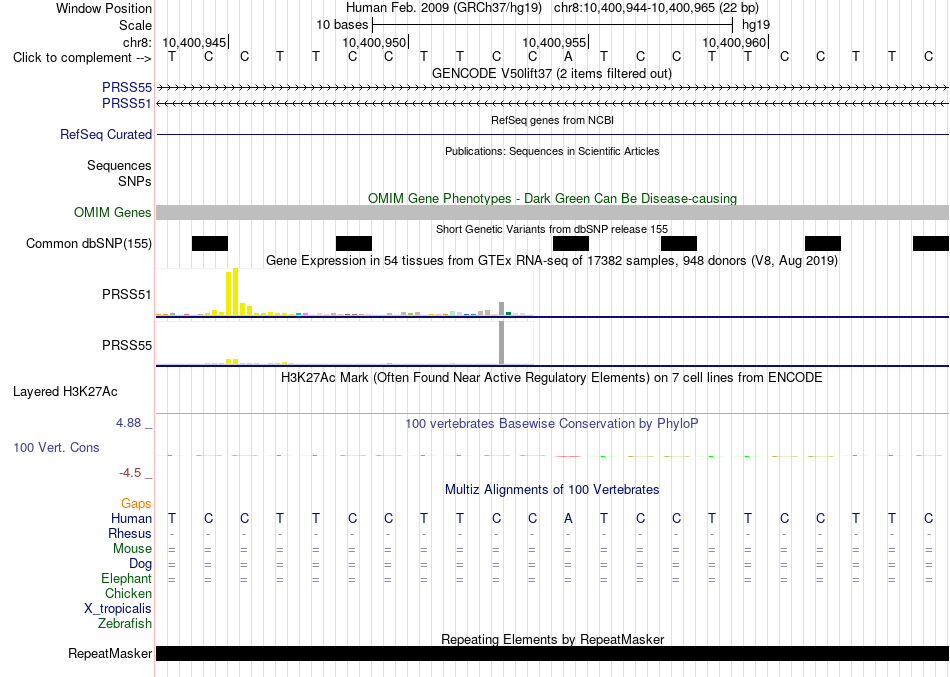This screenshot has height=677, width=950.
Task: Click the 10,400,950 coordinate marker
Action: coord(374,42)
